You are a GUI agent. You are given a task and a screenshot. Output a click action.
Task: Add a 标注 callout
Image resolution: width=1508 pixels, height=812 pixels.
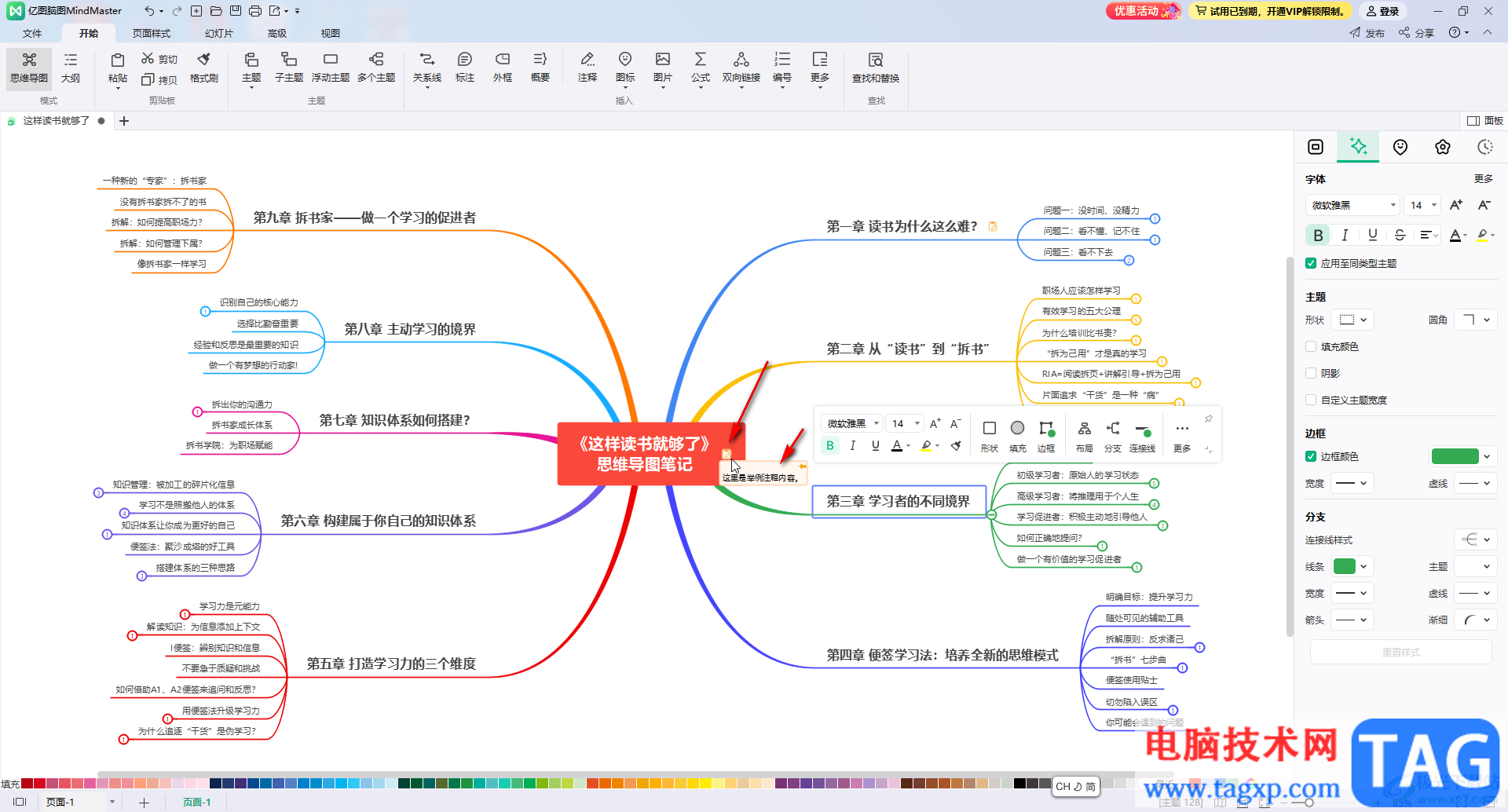(x=465, y=67)
